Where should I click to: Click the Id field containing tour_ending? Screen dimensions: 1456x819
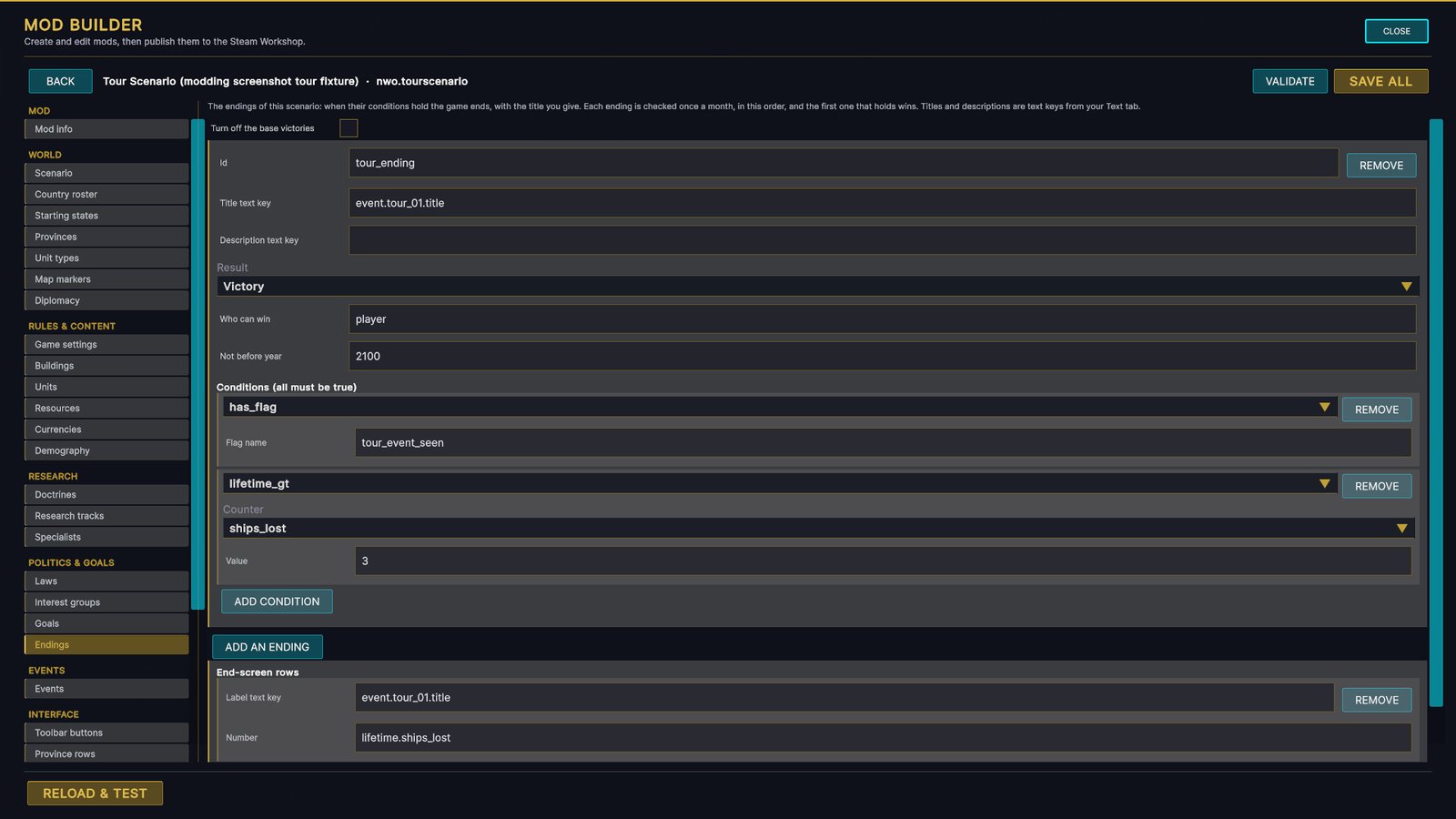tap(844, 163)
